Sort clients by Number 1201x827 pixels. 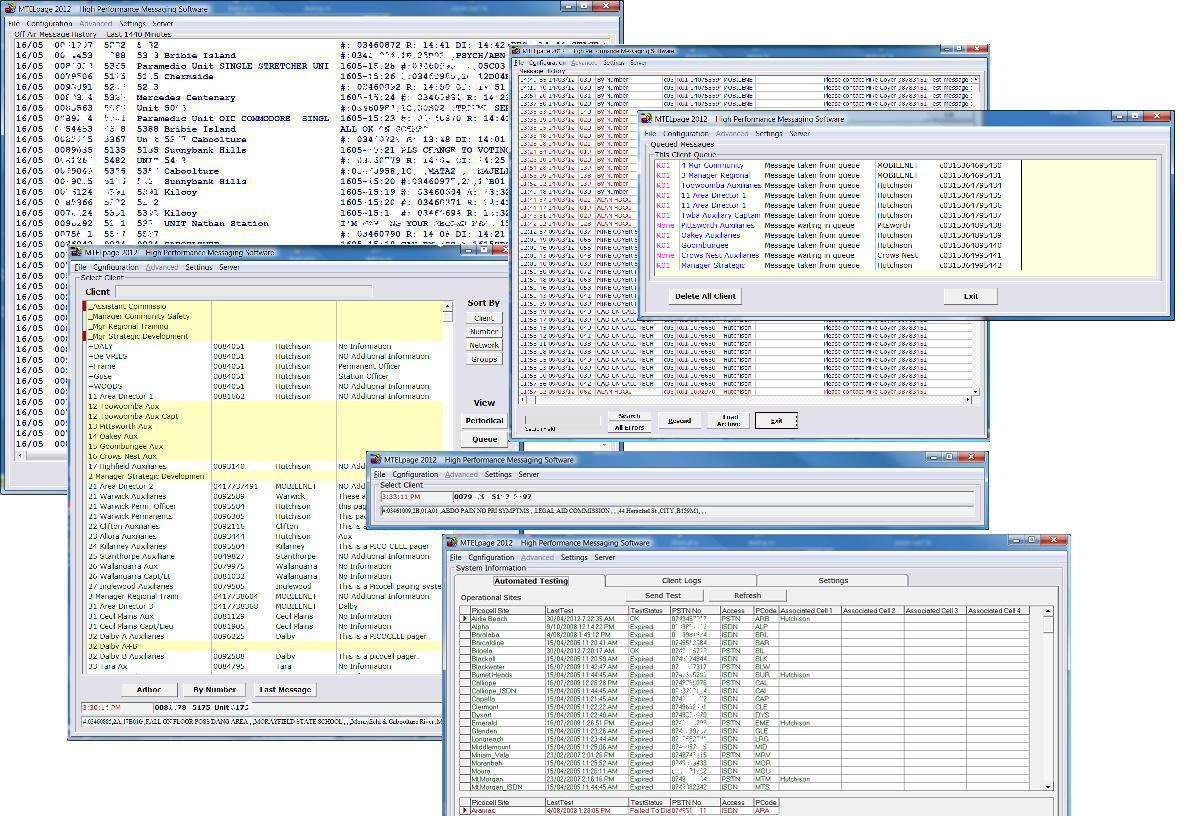[x=484, y=331]
